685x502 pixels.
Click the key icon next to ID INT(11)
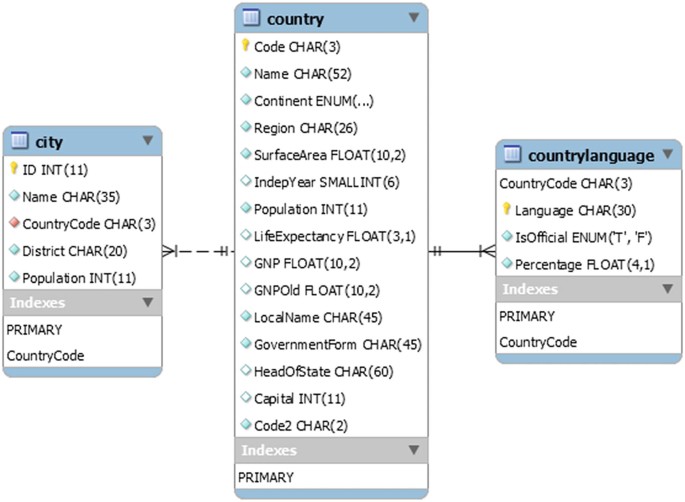[x=15, y=170]
